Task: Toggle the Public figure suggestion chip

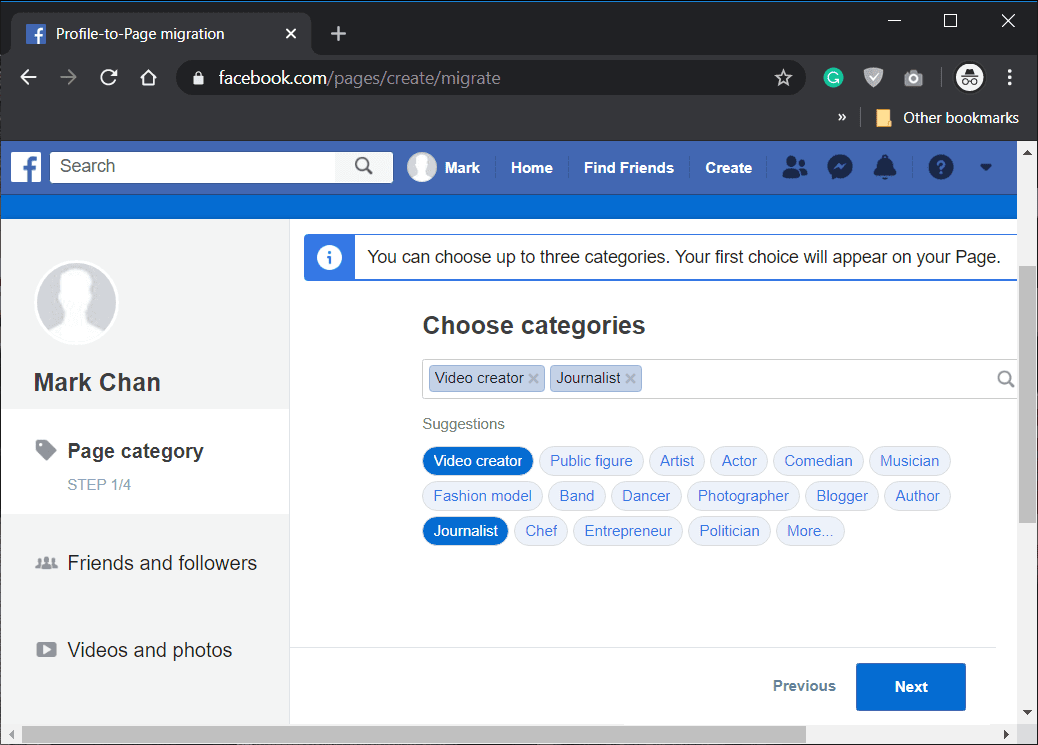Action: tap(591, 461)
